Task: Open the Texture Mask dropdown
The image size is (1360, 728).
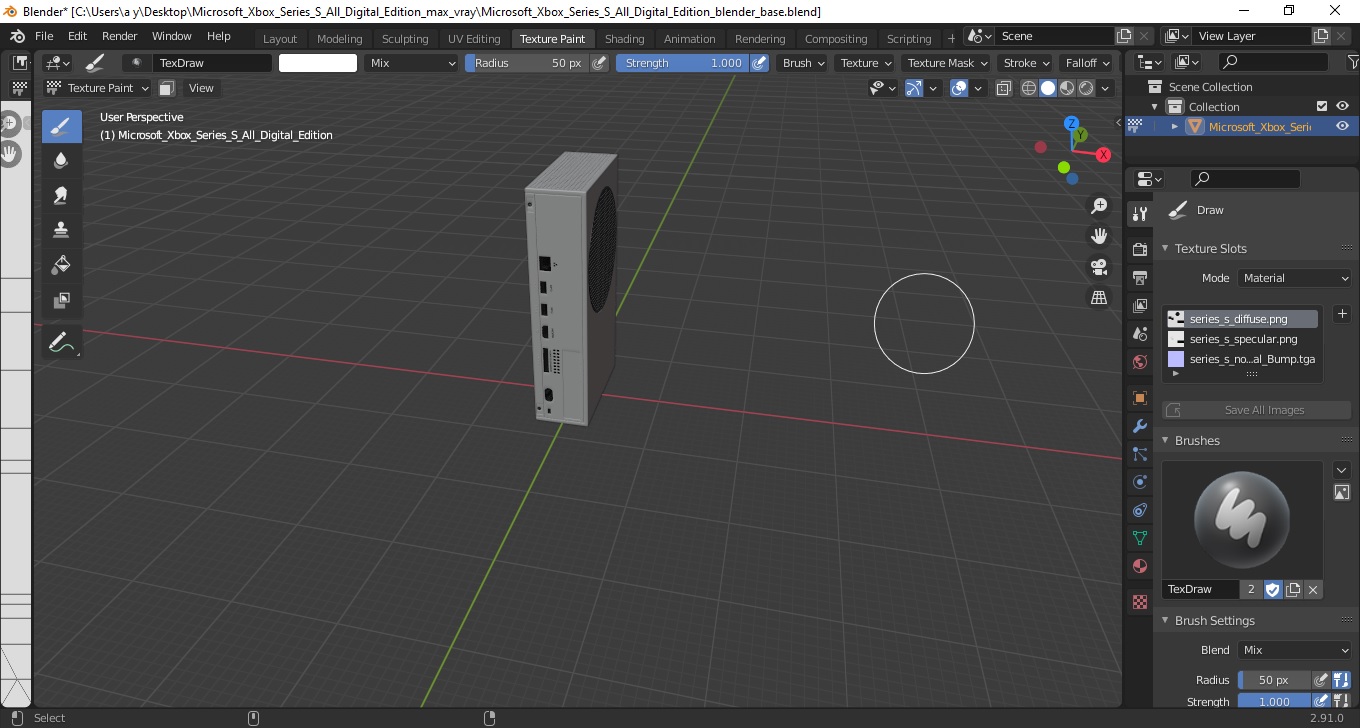Action: (946, 63)
